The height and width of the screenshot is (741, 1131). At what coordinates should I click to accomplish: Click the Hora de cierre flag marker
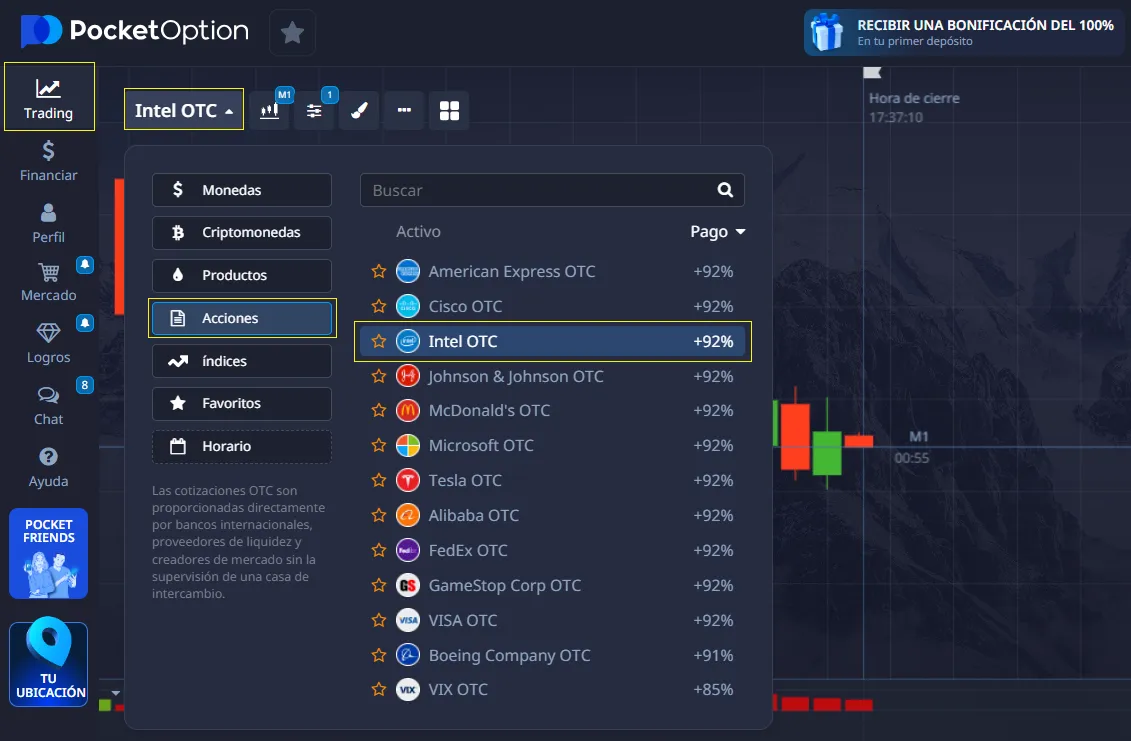pyautogui.click(x=873, y=72)
